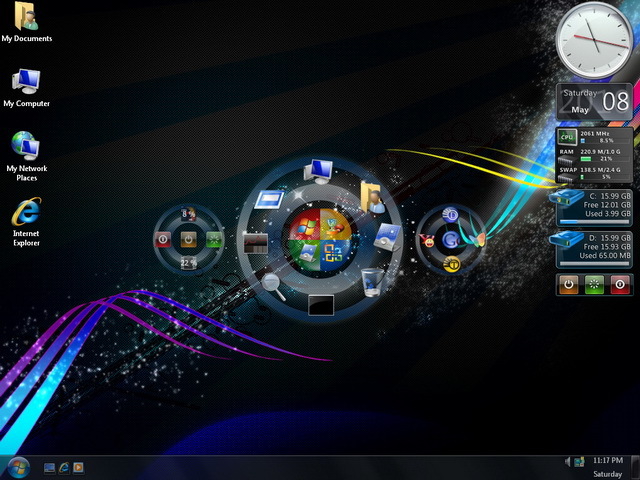640x480 pixels.
Task: Click the D: drive usage progress bar
Action: [x=594, y=264]
